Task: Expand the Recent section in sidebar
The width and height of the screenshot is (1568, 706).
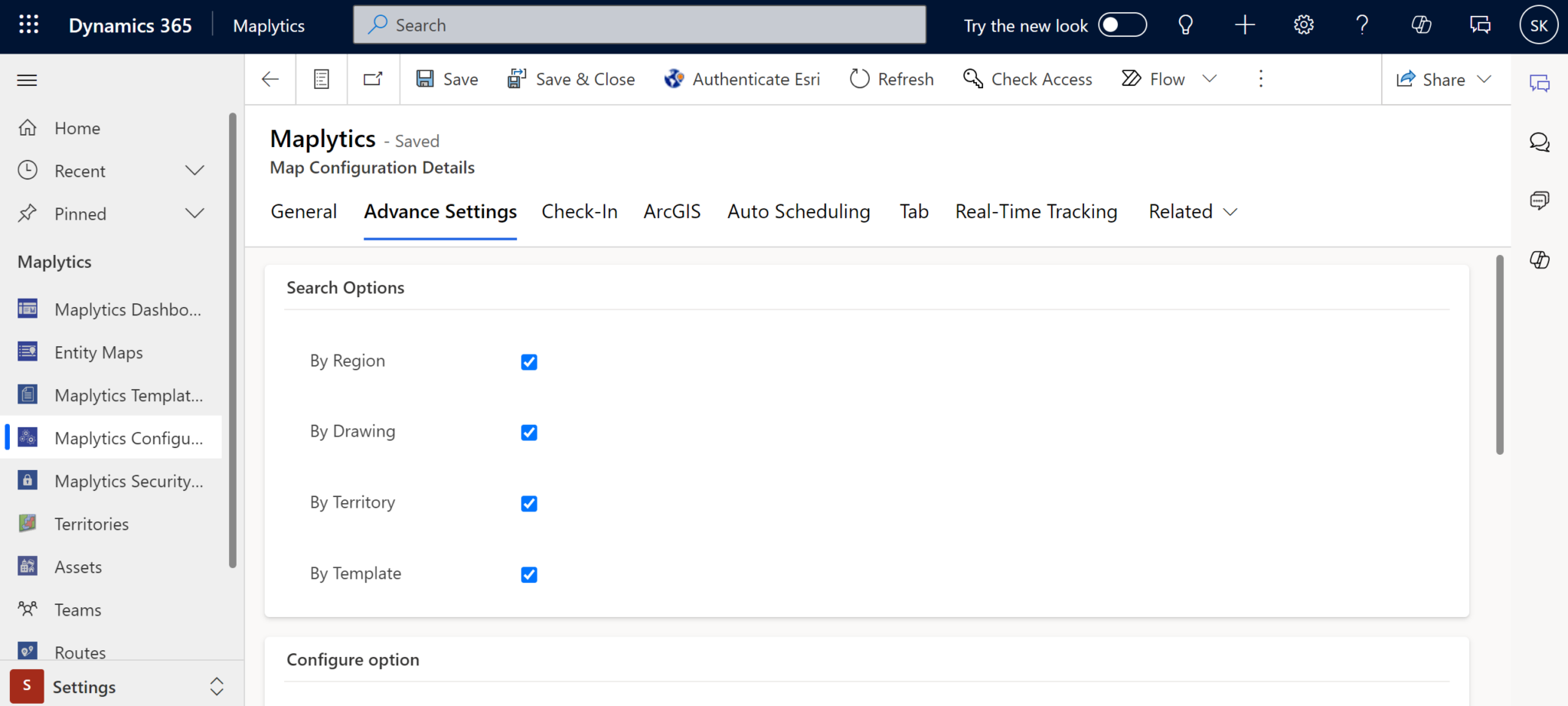Action: pyautogui.click(x=195, y=170)
